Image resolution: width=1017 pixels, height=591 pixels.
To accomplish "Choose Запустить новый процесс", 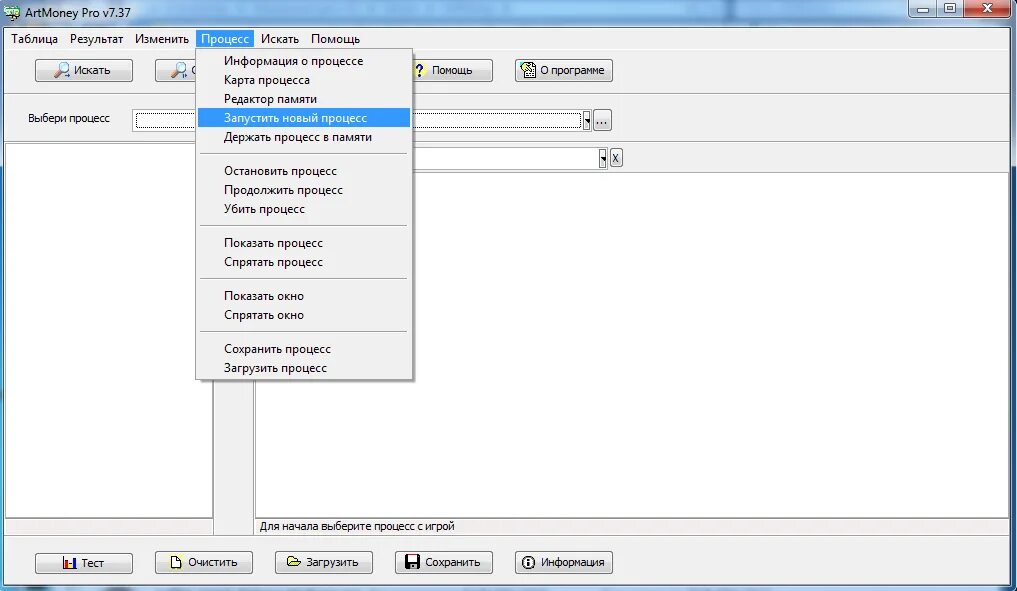I will (304, 118).
